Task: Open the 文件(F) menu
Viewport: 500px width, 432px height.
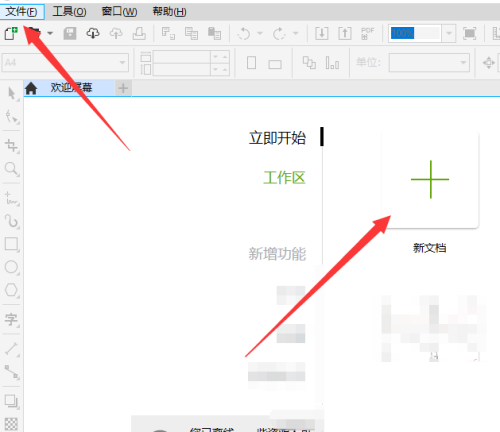Action: [22, 12]
